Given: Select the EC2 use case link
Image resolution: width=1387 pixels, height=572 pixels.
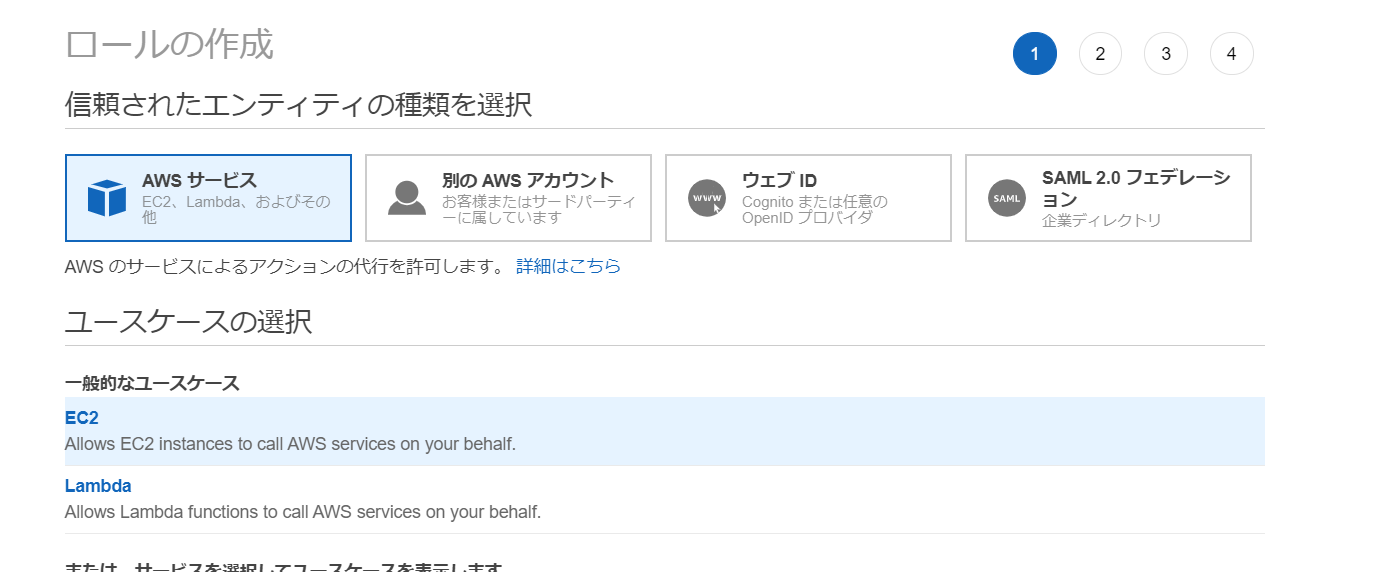Looking at the screenshot, I should (x=82, y=418).
